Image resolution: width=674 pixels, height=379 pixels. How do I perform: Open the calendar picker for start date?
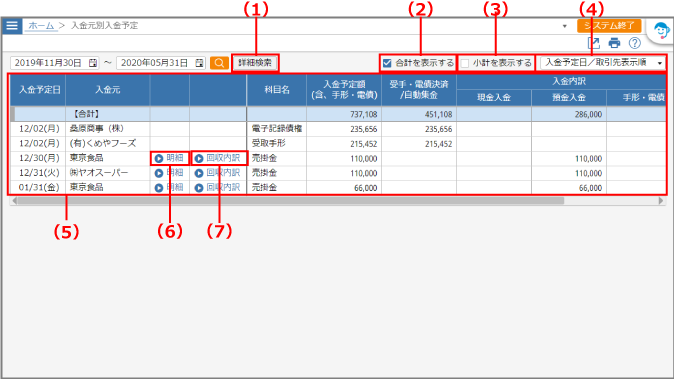pyautogui.click(x=92, y=63)
